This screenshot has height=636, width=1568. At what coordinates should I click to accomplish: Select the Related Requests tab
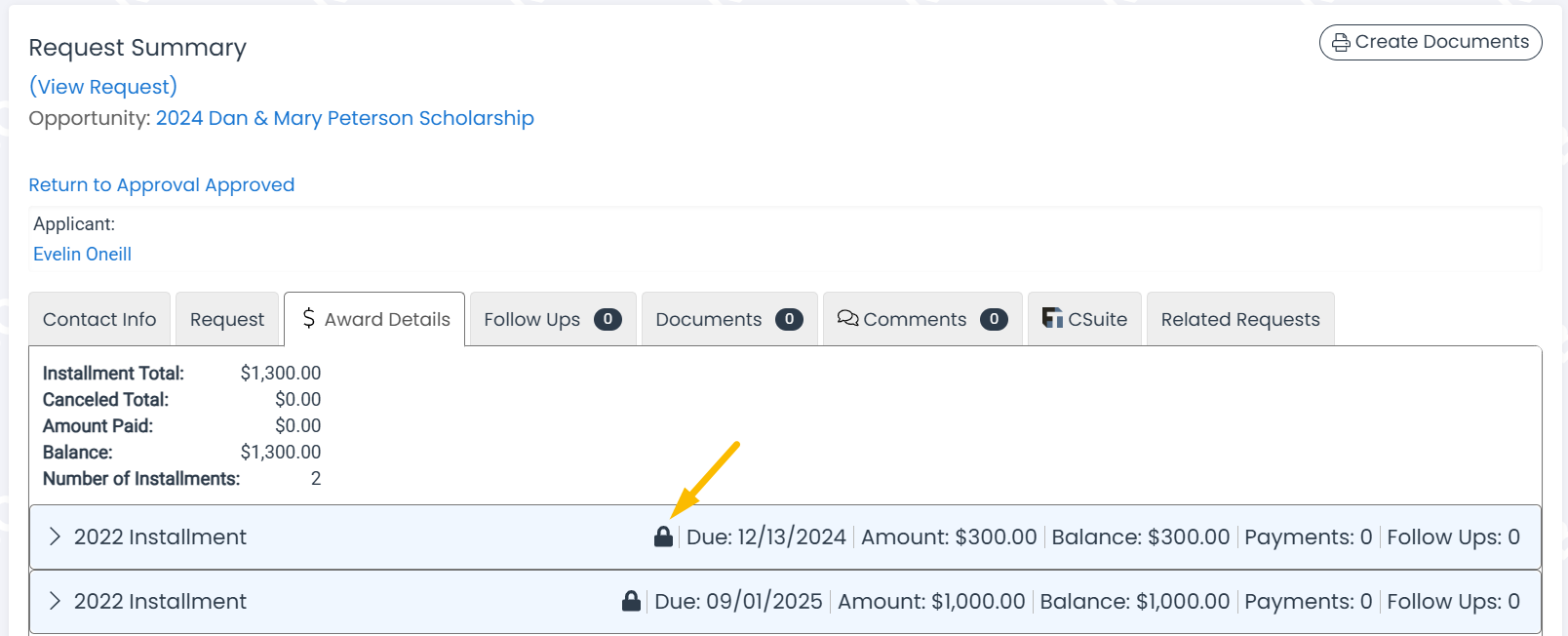pos(1240,319)
